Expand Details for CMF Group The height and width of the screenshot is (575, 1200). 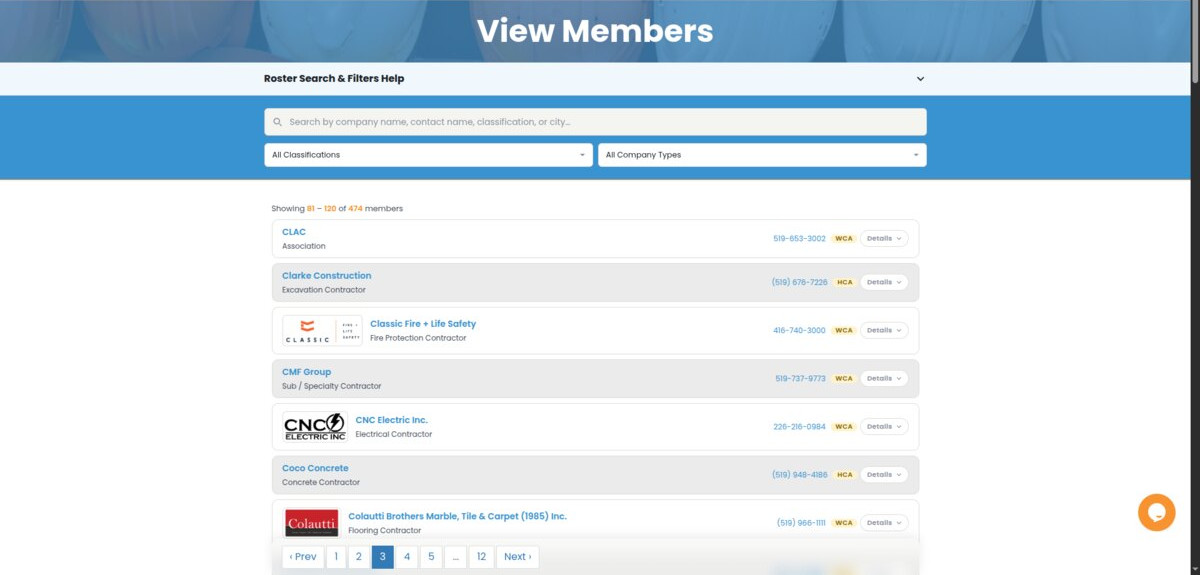click(x=884, y=378)
